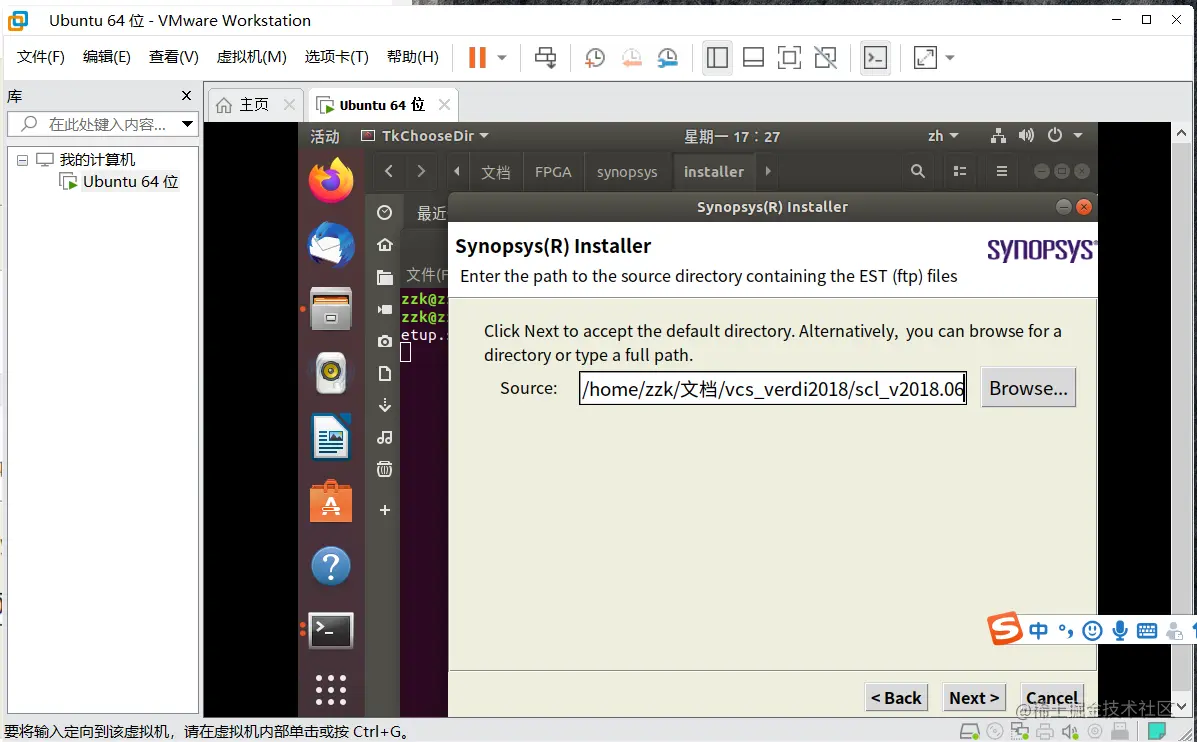Click the volume icon in Ubuntu top bar

pos(1026,136)
